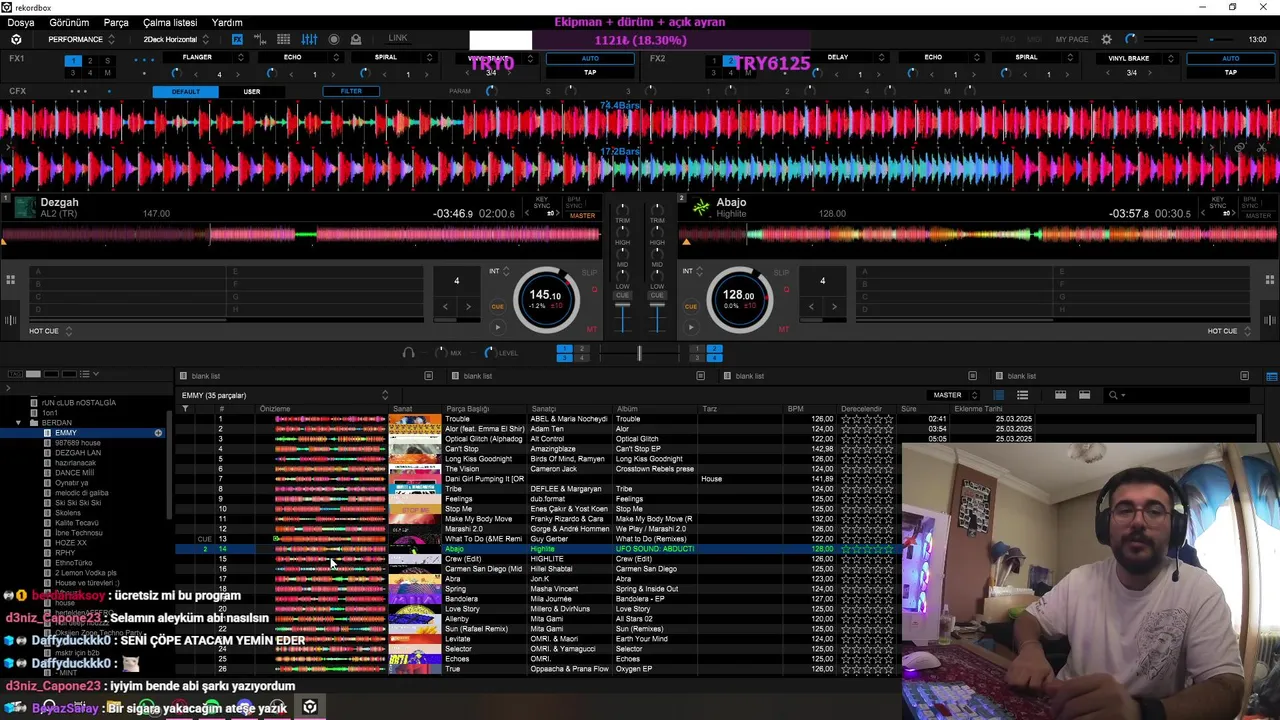Open the settings gear icon
This screenshot has width=1280, height=720.
coord(1106,39)
